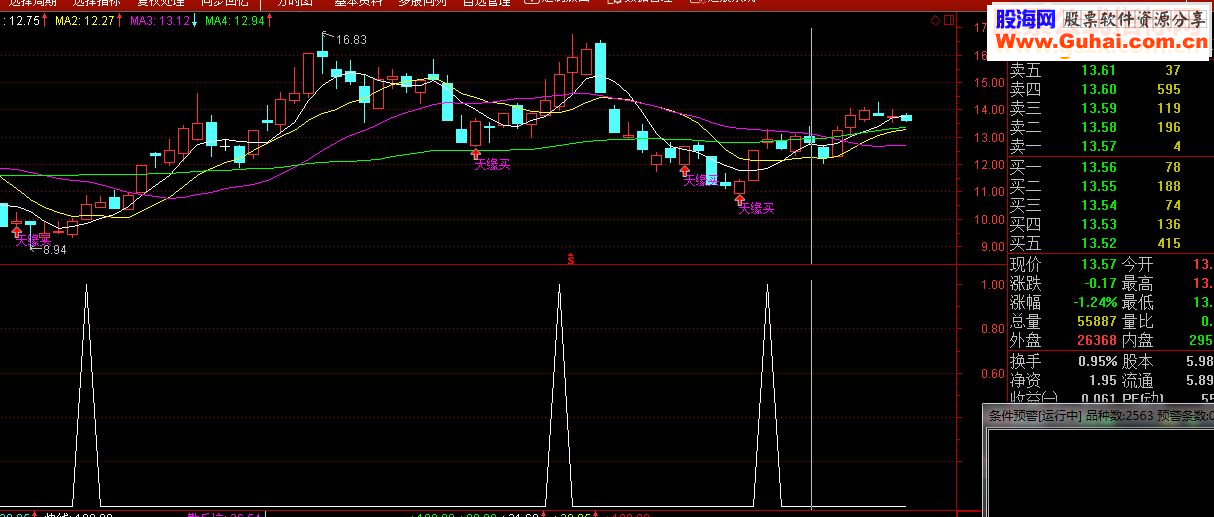
Task: Open the 复权处理 menu item
Action: click(x=160, y=3)
